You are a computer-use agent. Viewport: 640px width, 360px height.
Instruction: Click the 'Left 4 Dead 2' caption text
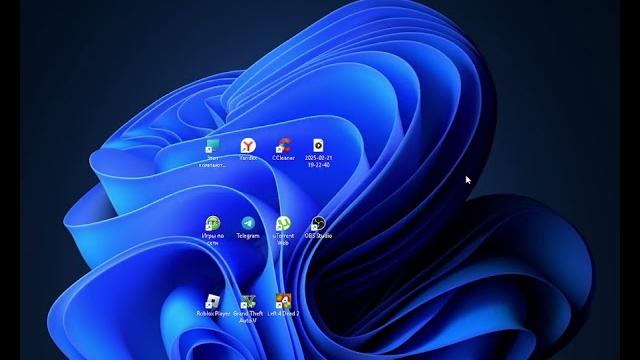(283, 313)
